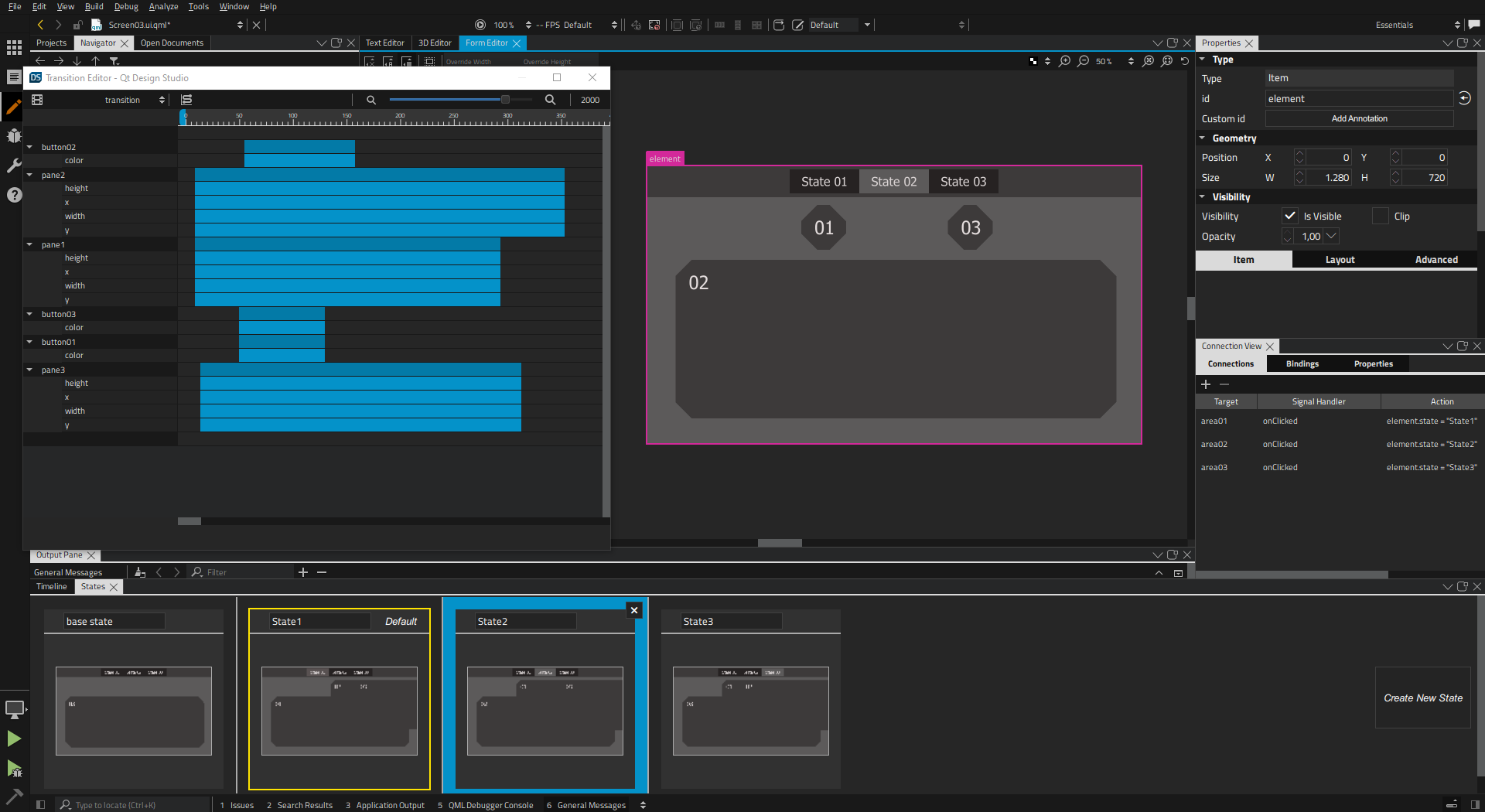Viewport: 1485px width, 812px height.
Task: Click the green Run project button
Action: pos(14,739)
